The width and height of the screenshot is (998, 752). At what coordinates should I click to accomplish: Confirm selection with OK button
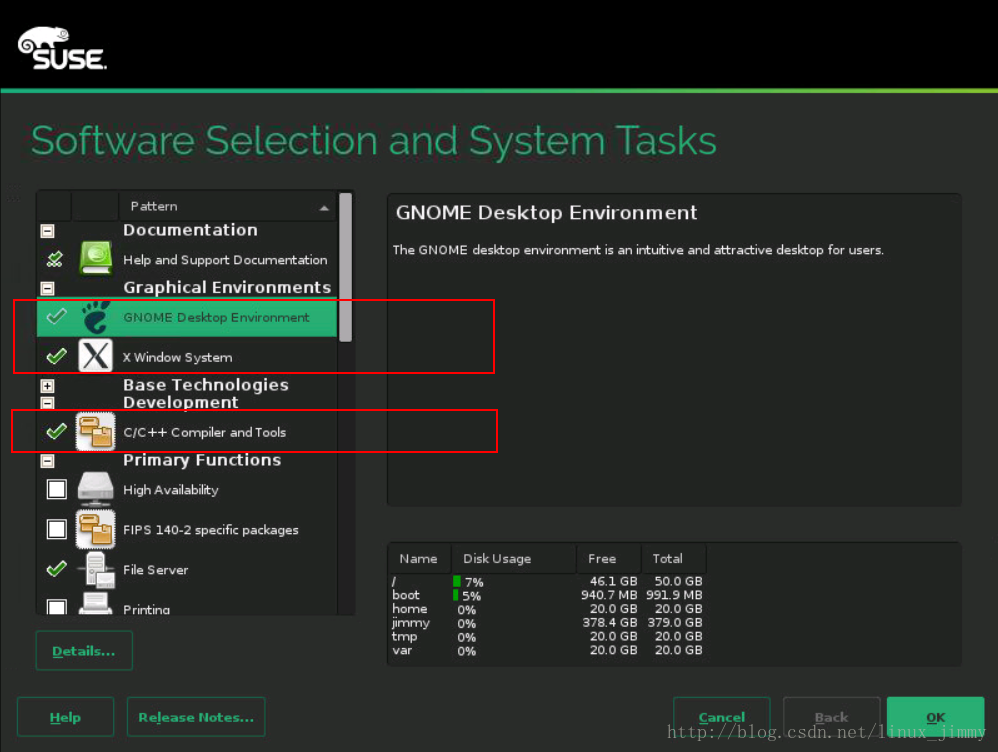click(936, 717)
